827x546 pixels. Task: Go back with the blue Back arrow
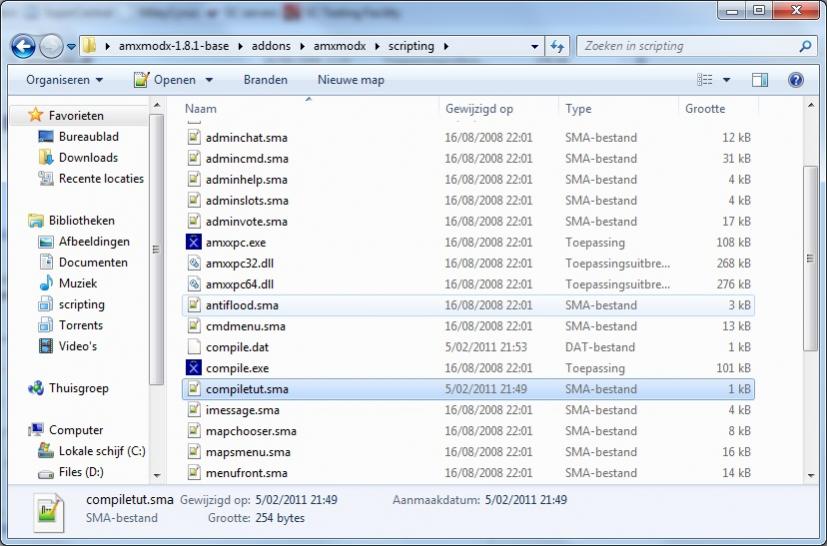click(x=23, y=46)
